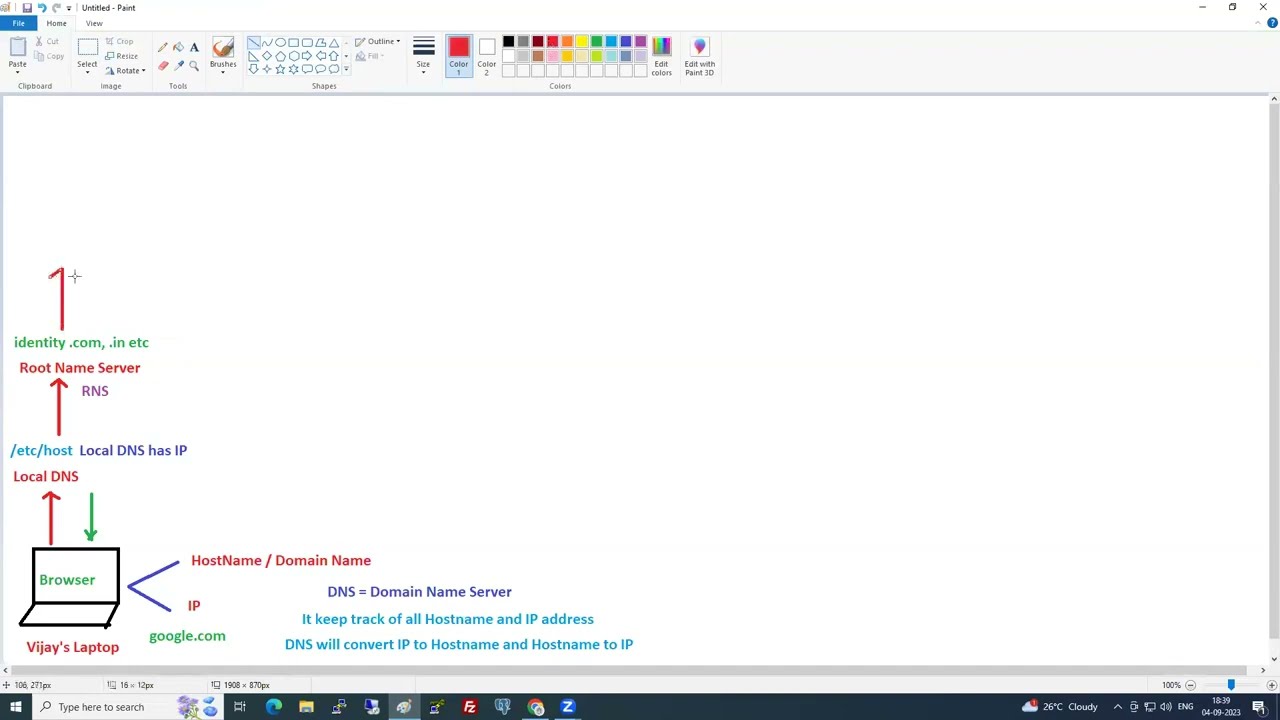Pick the green color swatch
Viewport: 1280px width, 720px height.
pyautogui.click(x=596, y=42)
